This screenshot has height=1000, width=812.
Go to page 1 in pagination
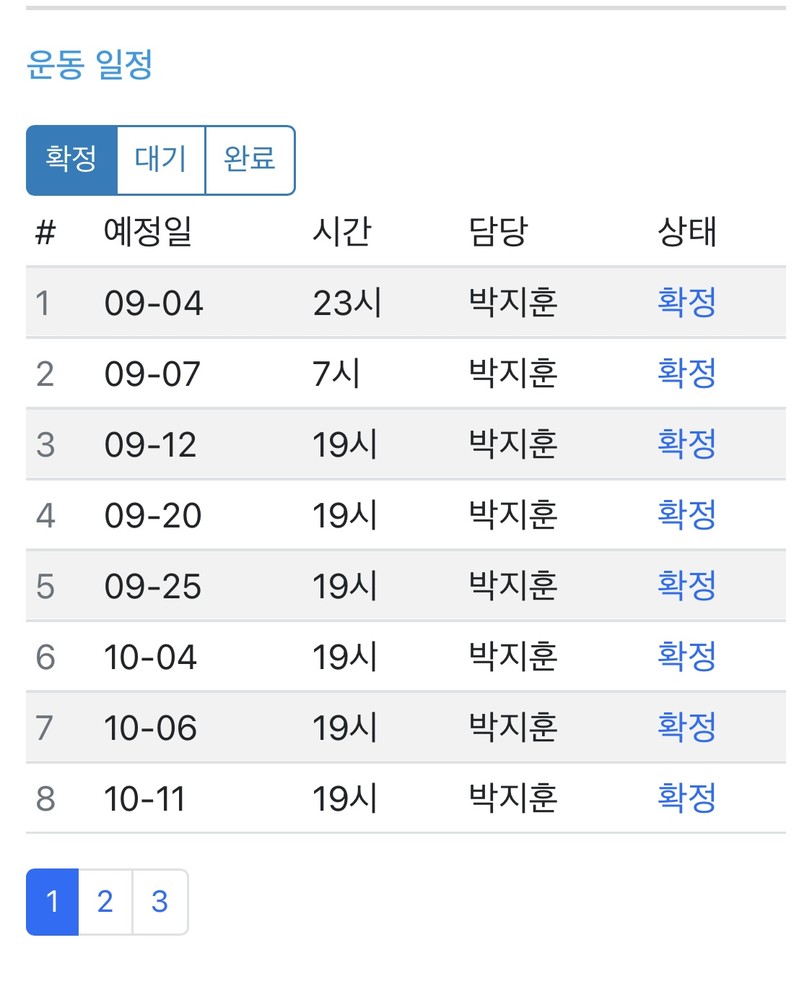[x=52, y=902]
